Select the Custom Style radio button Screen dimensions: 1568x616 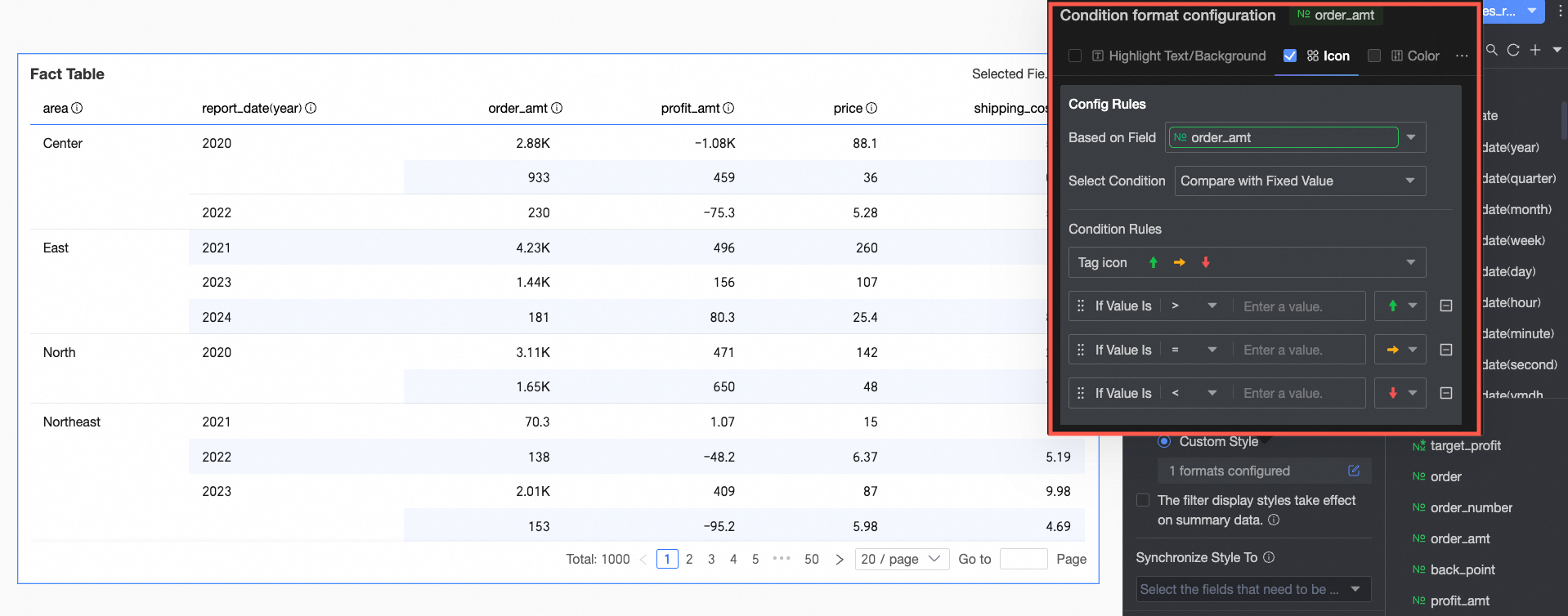point(1164,441)
